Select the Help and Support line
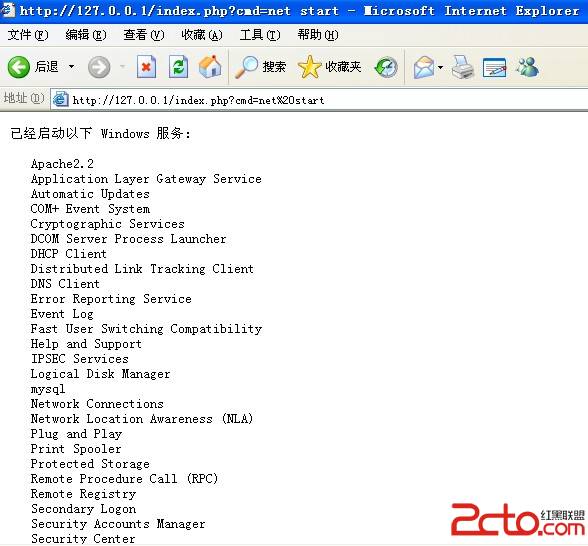Viewport: 588px width, 546px height. pos(86,344)
